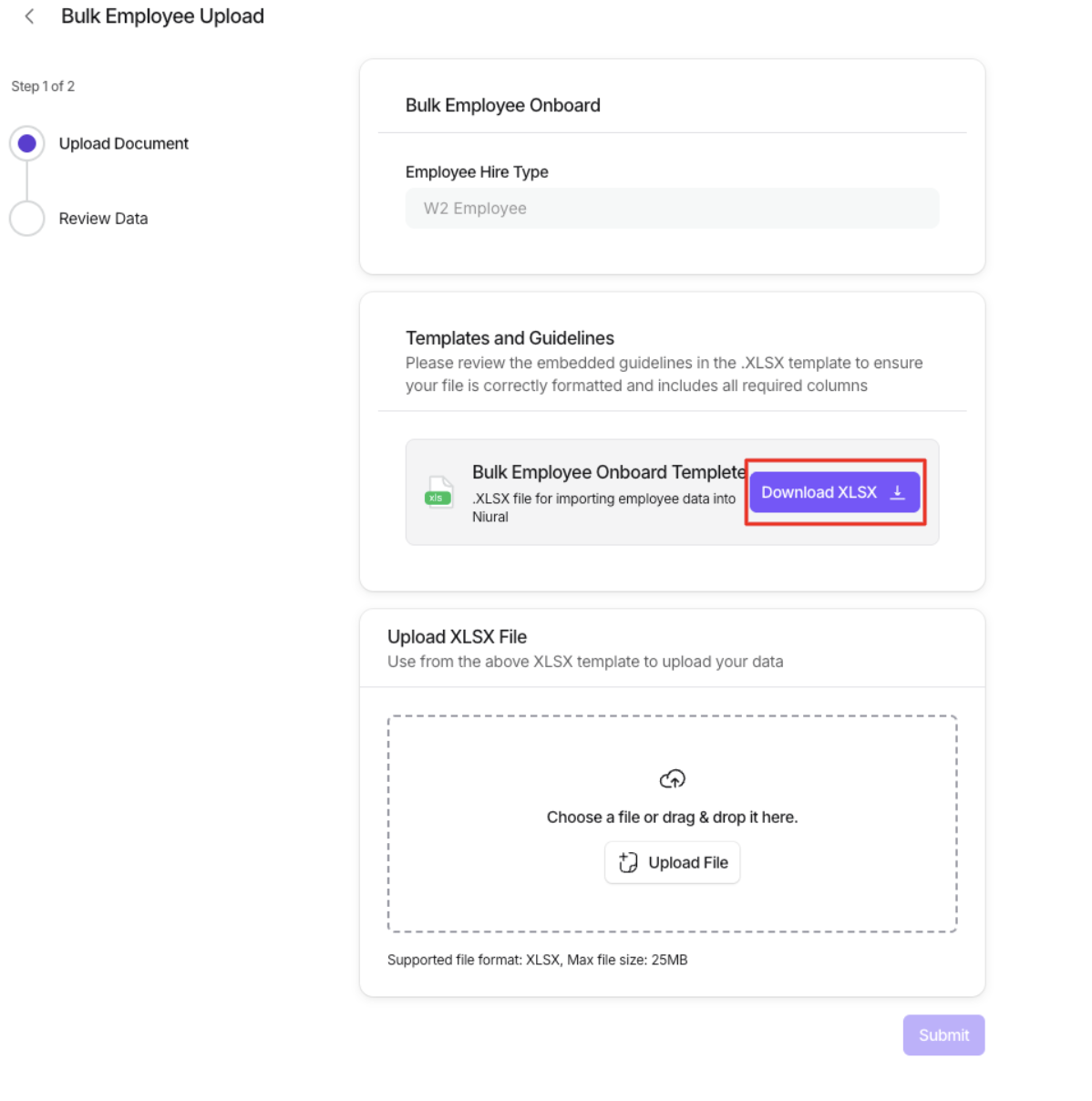Click the file icon inside Upload File button
The width and height of the screenshot is (1092, 1101).
click(628, 862)
